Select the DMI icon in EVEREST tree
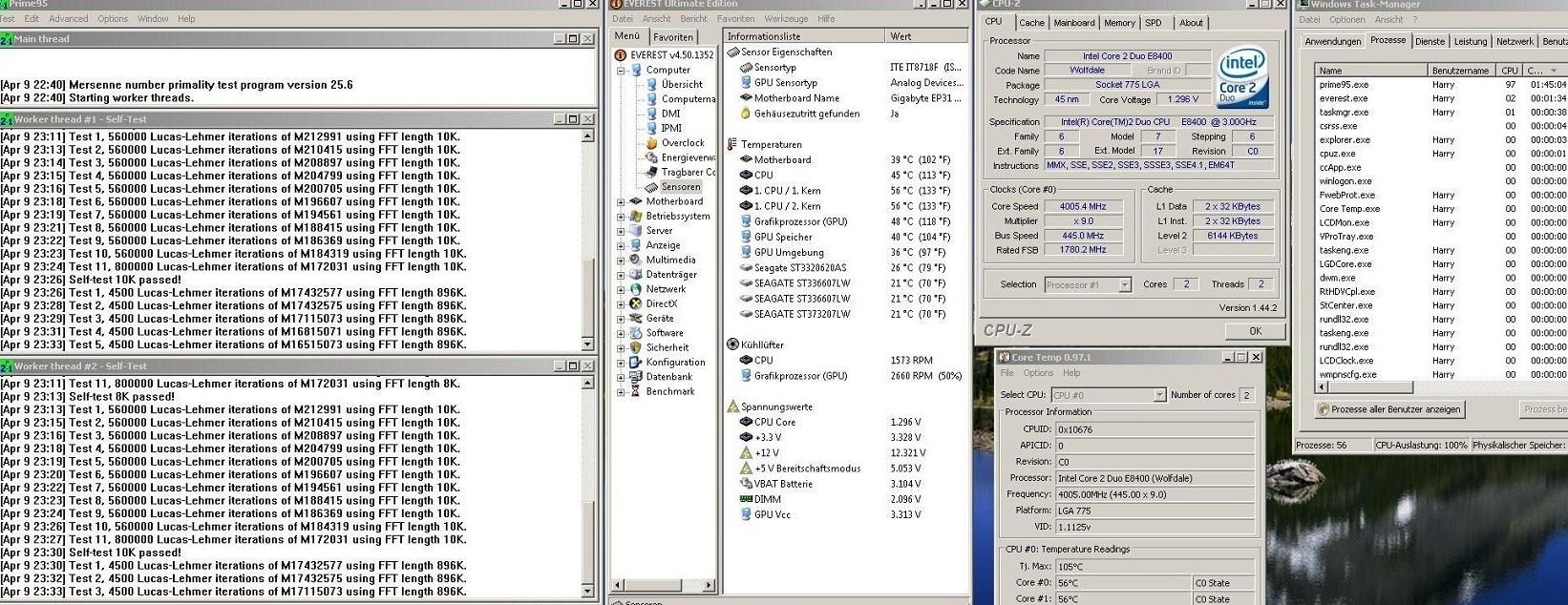The width and height of the screenshot is (1568, 605). click(652, 113)
